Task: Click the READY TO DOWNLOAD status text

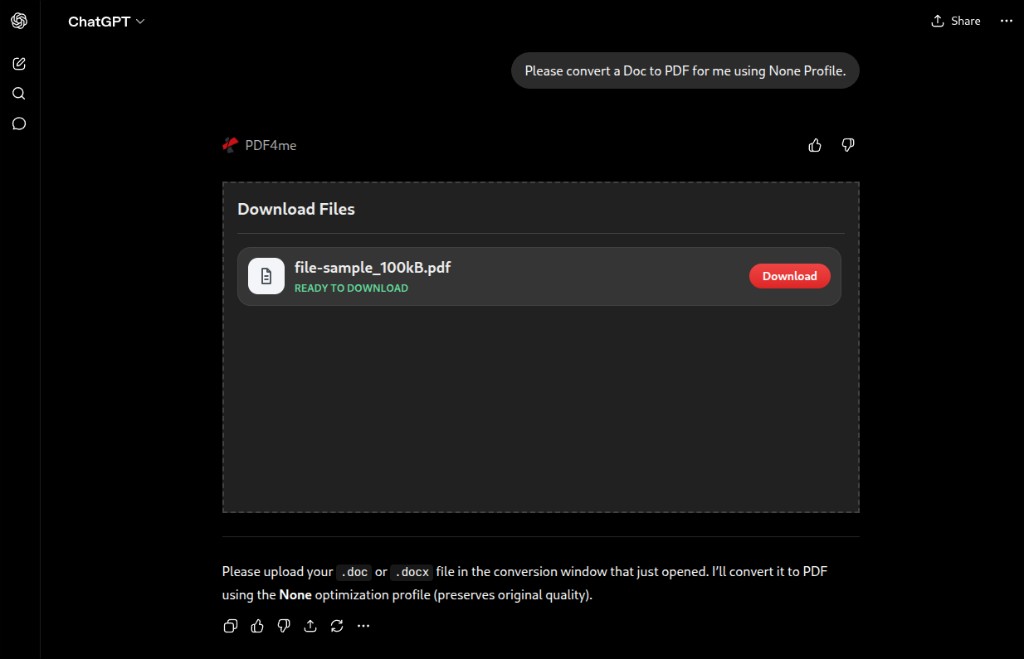Action: tap(351, 288)
